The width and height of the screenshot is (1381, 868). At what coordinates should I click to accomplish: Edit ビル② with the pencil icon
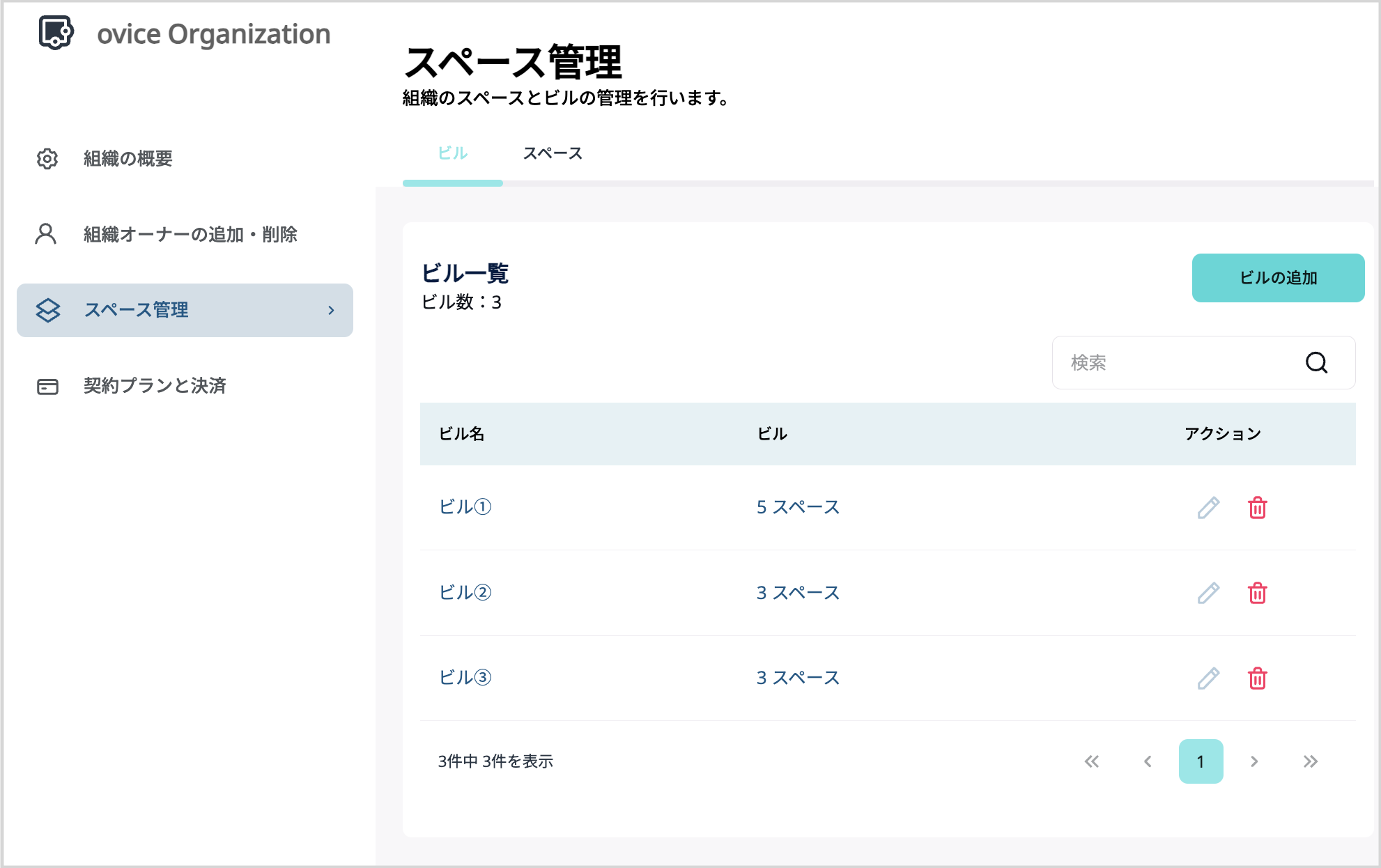1209,593
